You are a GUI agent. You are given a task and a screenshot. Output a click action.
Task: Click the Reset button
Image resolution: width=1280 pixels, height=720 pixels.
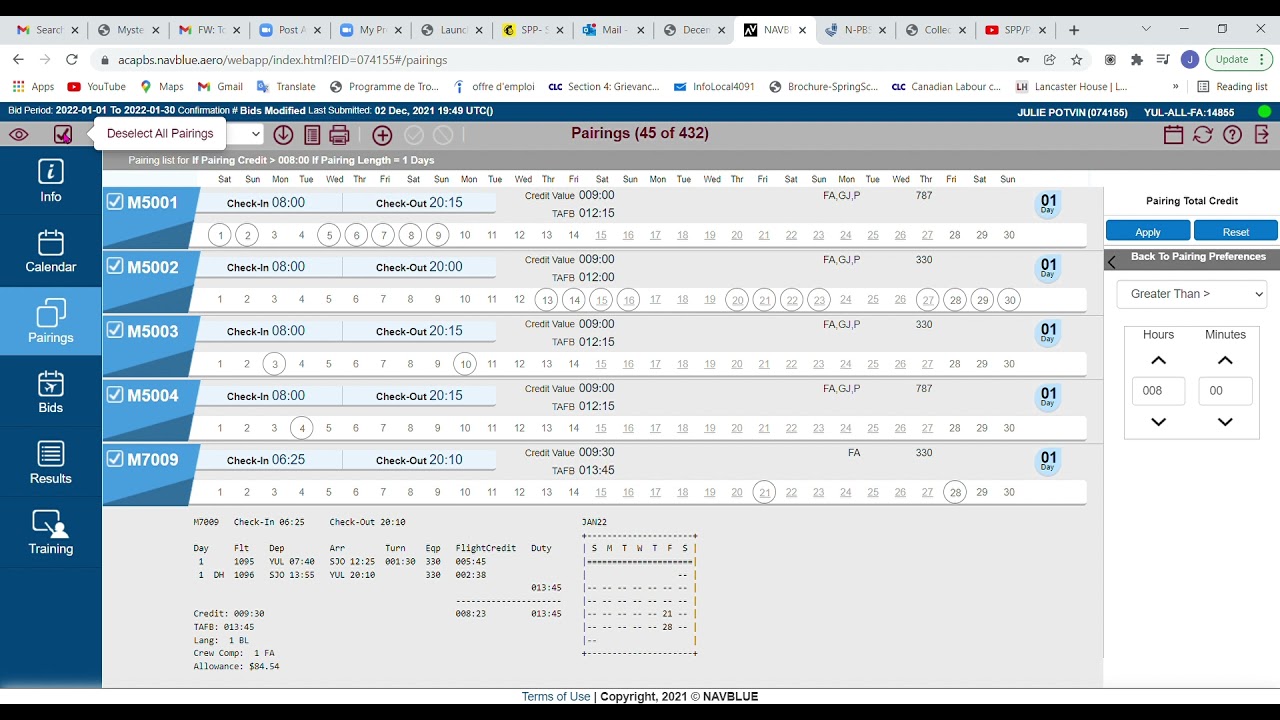pos(1236,231)
